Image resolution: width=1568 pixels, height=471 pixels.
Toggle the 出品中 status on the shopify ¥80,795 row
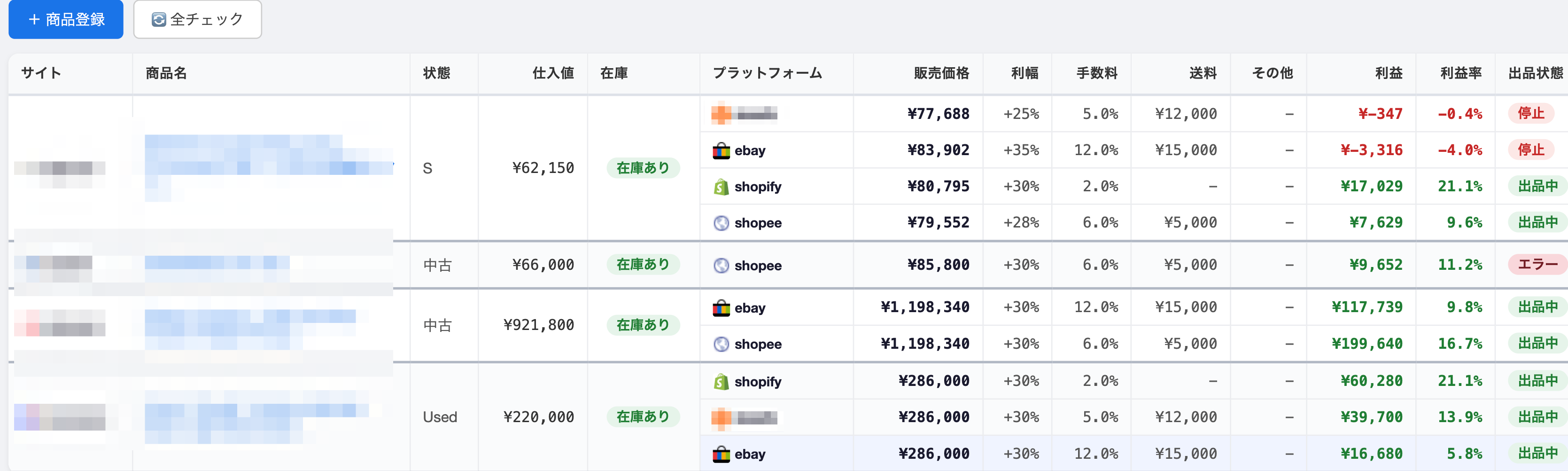point(1537,186)
